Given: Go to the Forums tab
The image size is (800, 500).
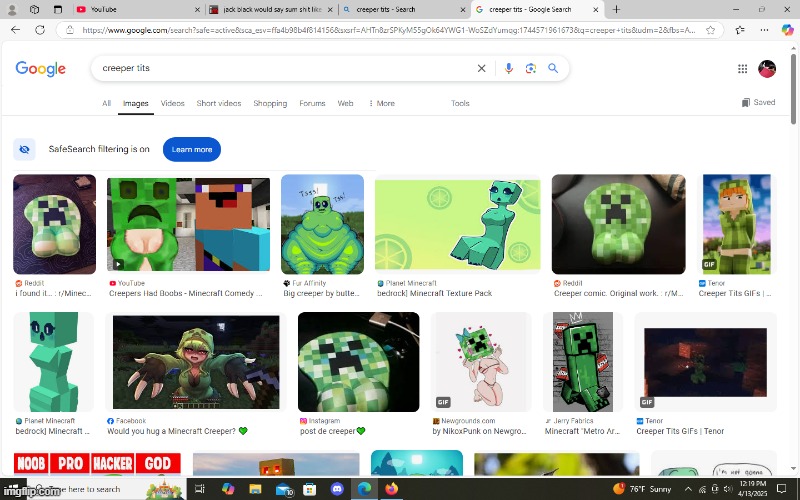Looking at the screenshot, I should point(312,103).
